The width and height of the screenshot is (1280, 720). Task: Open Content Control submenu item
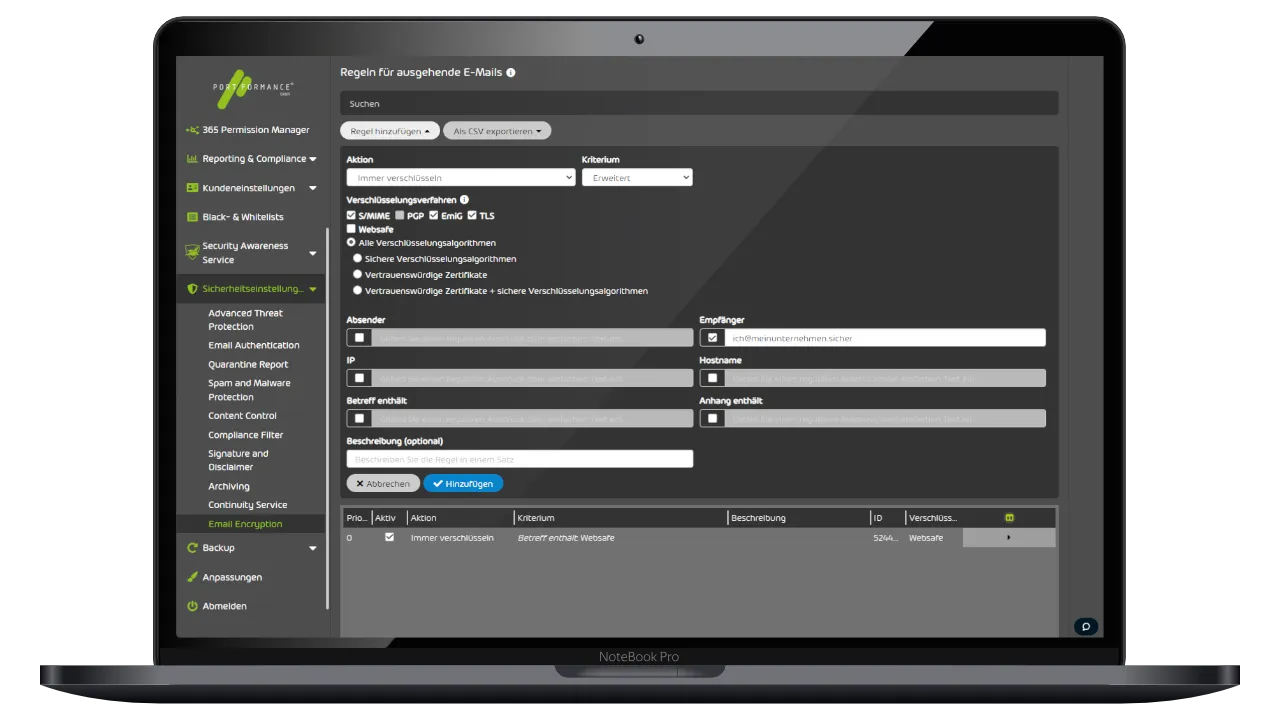243,416
